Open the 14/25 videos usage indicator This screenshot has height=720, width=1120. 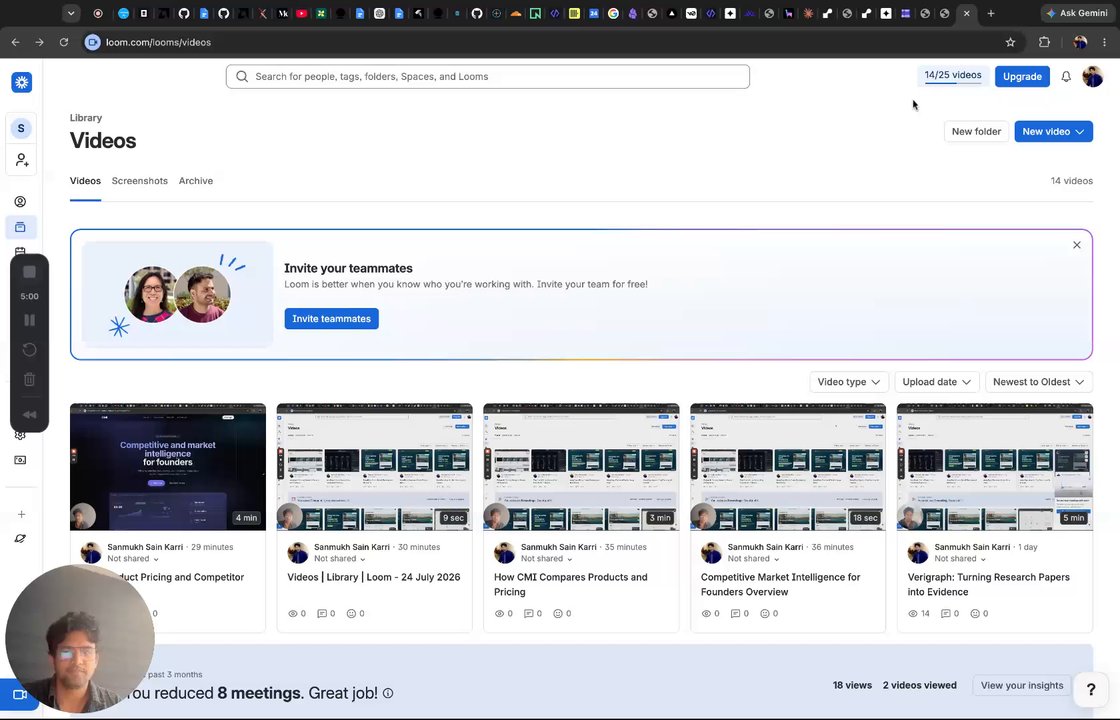click(953, 76)
